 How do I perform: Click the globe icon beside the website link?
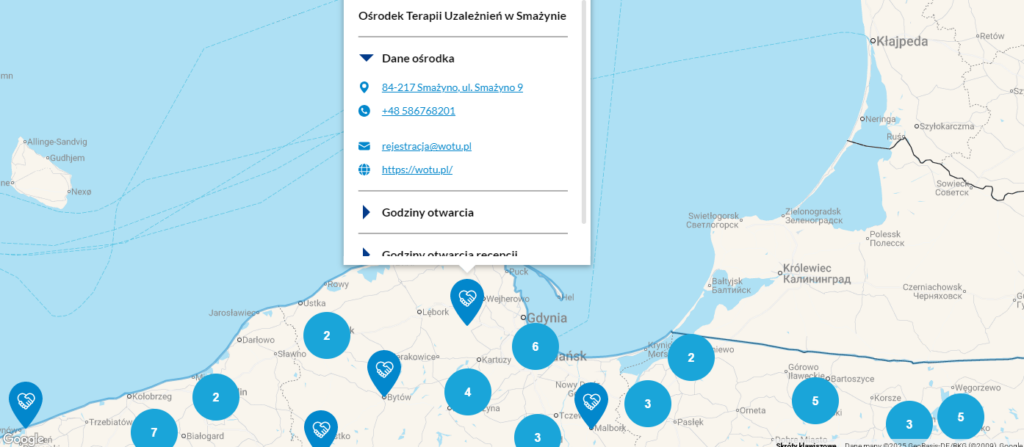click(x=364, y=169)
